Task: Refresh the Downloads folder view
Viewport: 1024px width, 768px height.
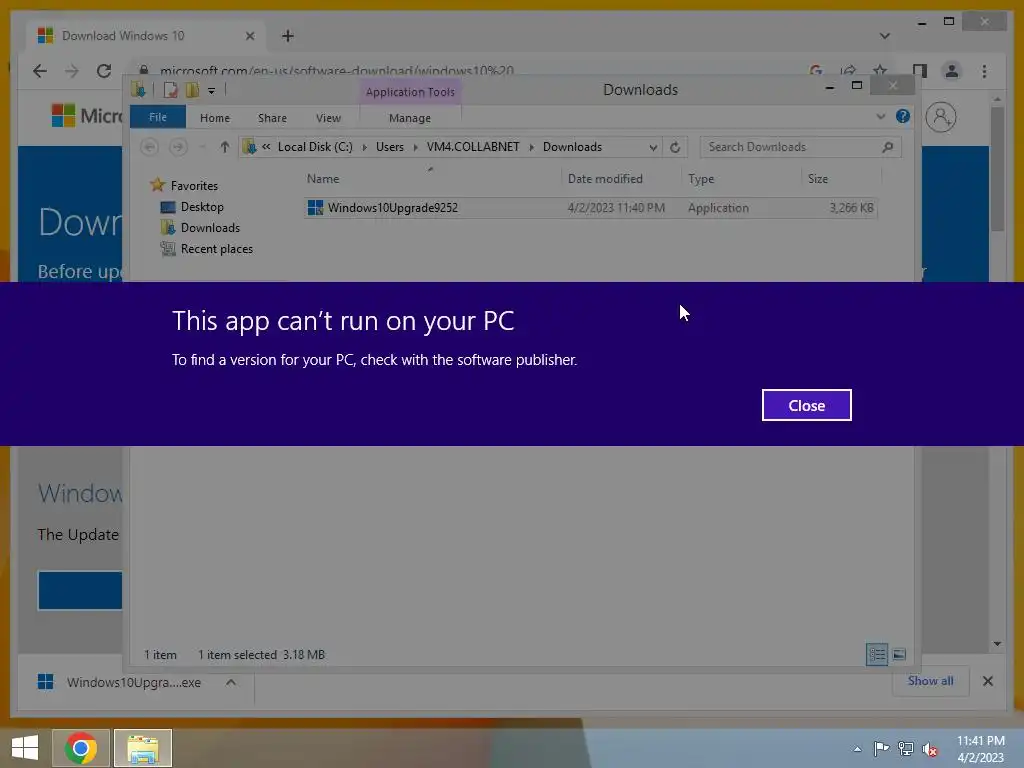Action: [x=675, y=147]
